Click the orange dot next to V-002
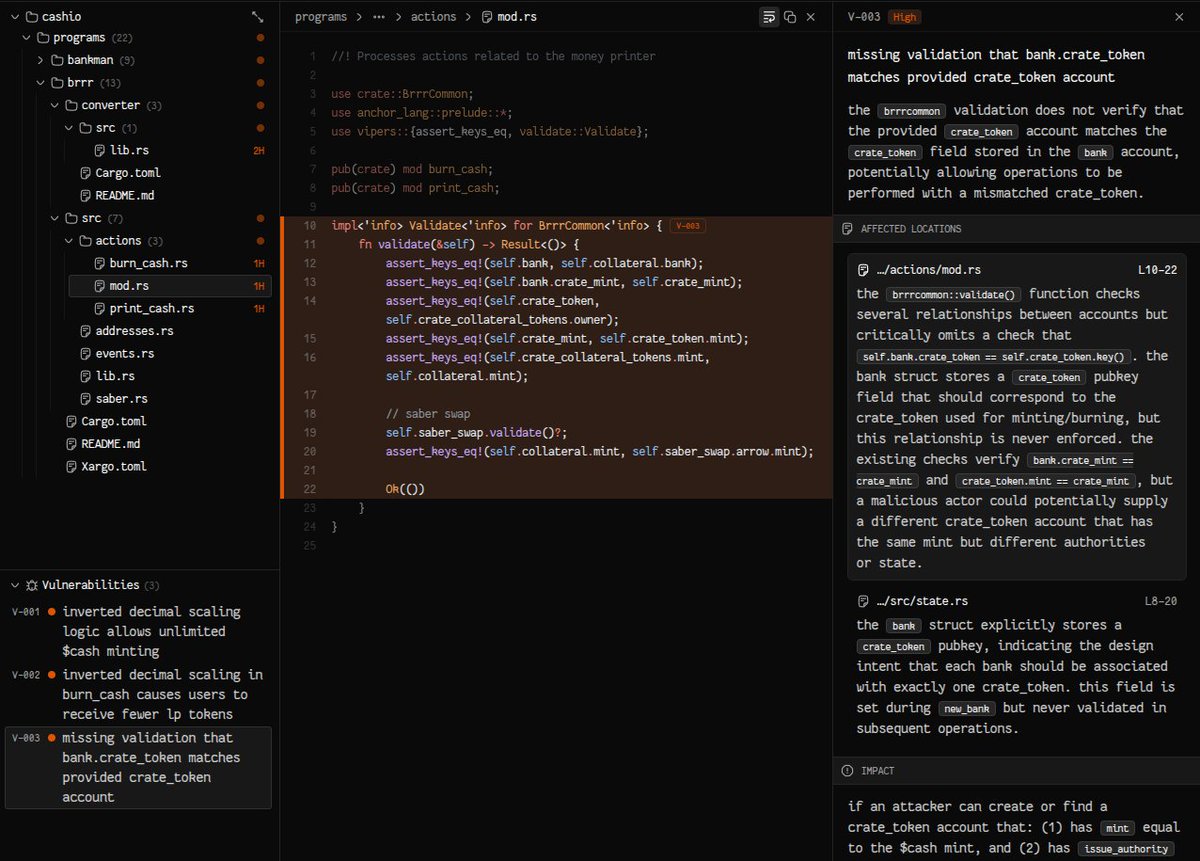 pyautogui.click(x=52, y=674)
